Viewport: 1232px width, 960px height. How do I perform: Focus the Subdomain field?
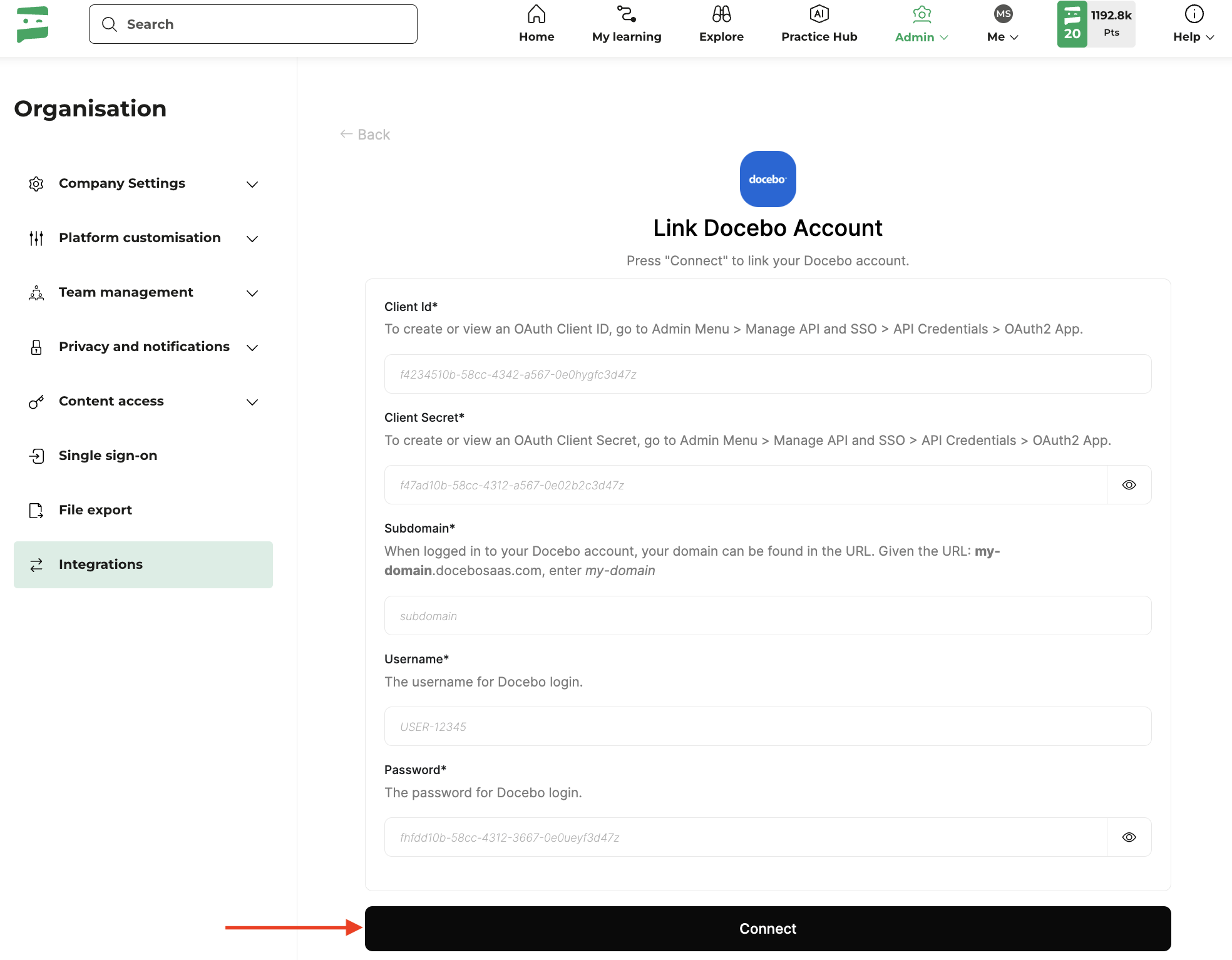pos(767,616)
